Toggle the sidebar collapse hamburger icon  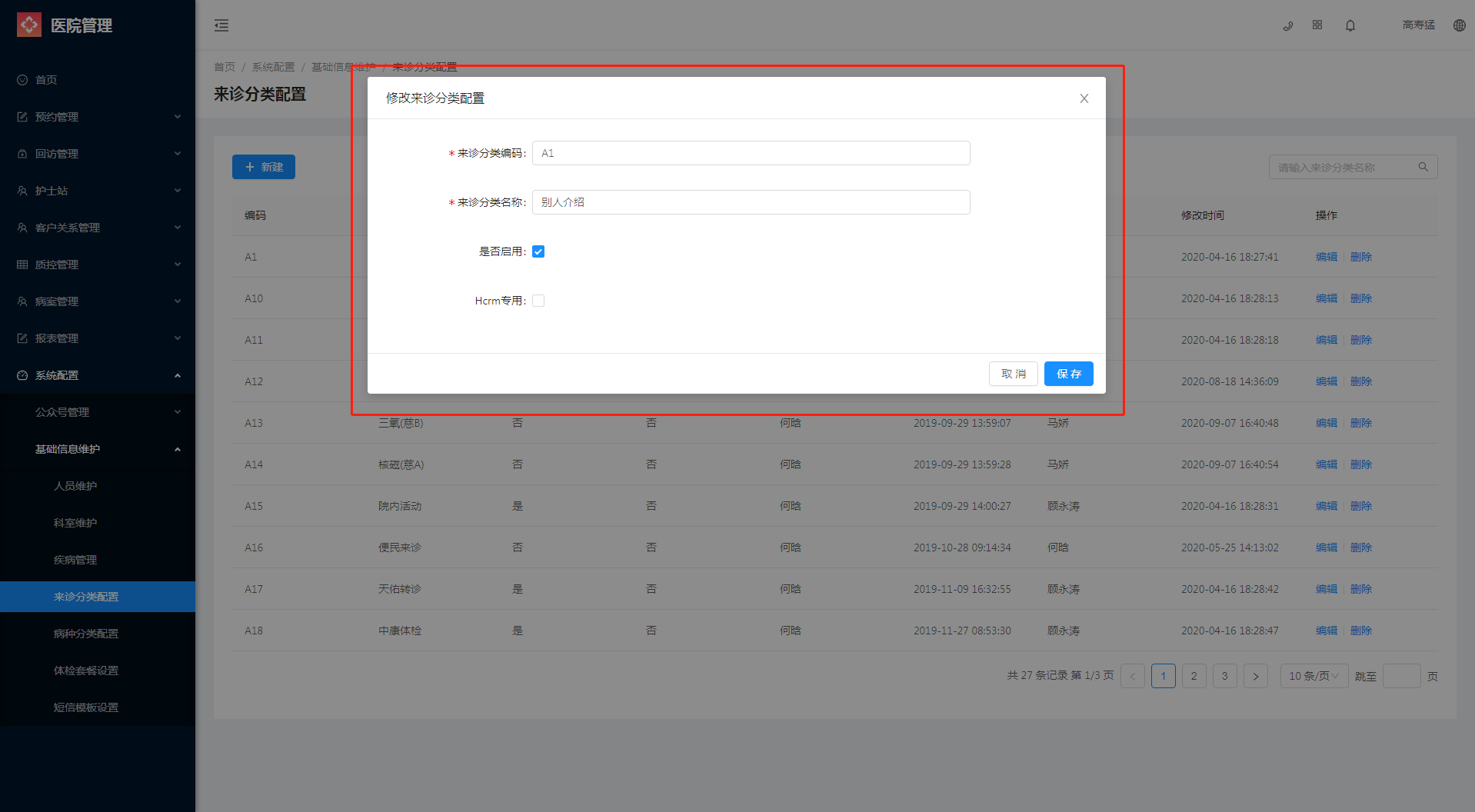pyautogui.click(x=221, y=25)
